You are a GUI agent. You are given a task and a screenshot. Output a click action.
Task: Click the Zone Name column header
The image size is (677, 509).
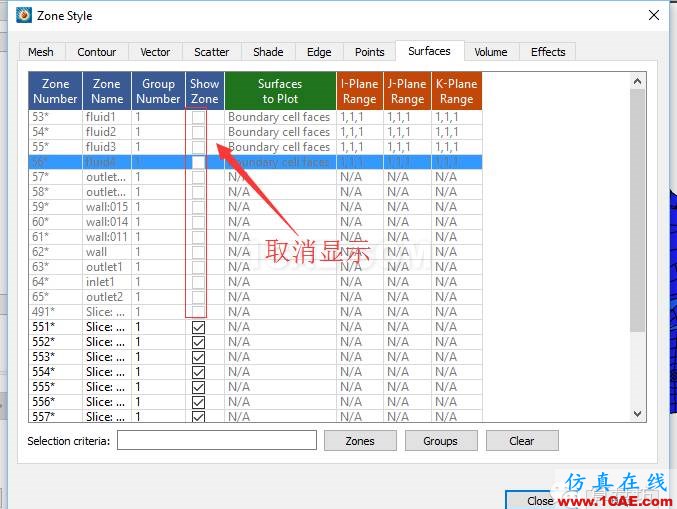[x=107, y=91]
